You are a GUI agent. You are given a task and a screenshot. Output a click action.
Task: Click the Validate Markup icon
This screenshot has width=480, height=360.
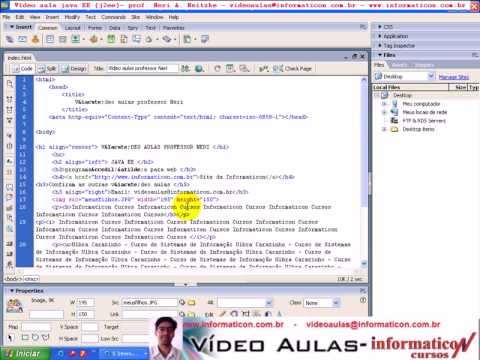pos(264,69)
